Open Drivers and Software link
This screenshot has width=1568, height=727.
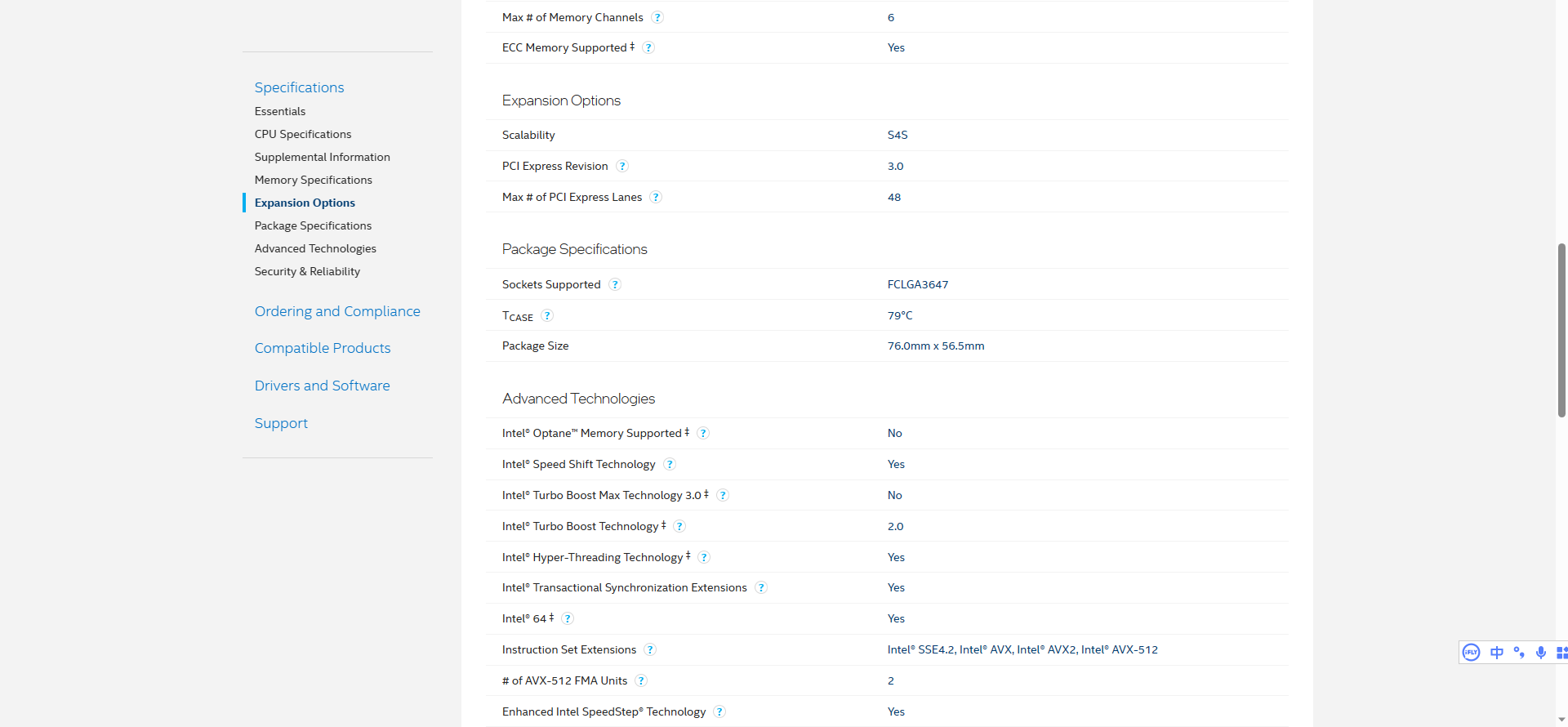click(322, 386)
